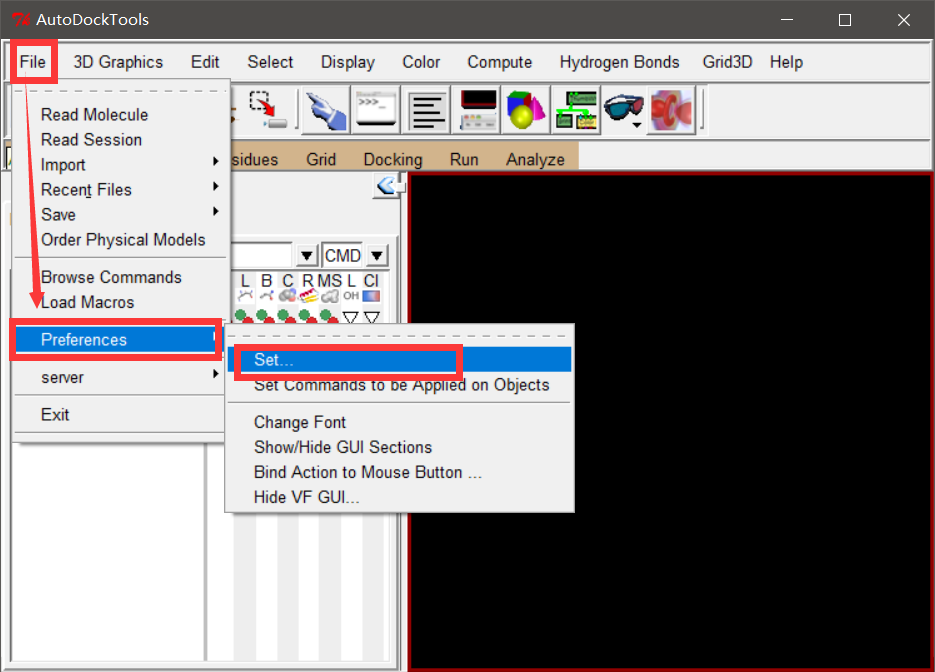Open the small arrow beside stereo glasses

[637, 125]
